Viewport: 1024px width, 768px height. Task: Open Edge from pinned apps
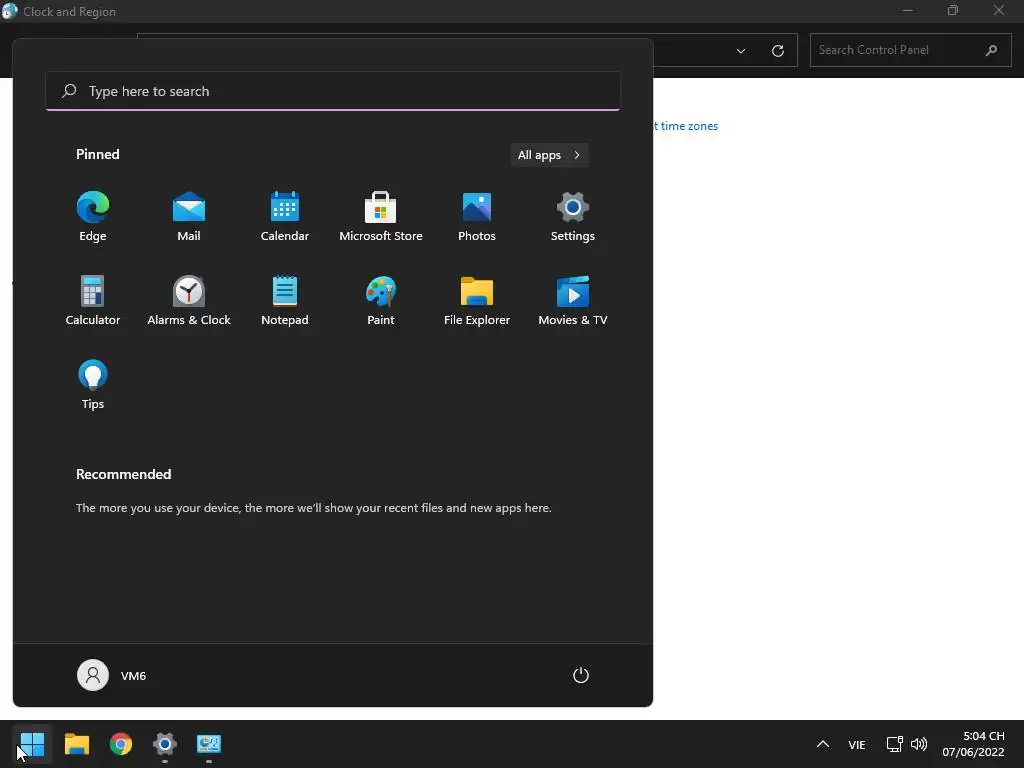coord(93,217)
